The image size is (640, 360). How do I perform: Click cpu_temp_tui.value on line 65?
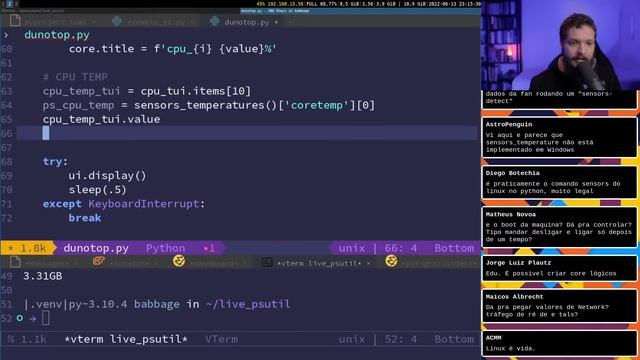(102, 120)
